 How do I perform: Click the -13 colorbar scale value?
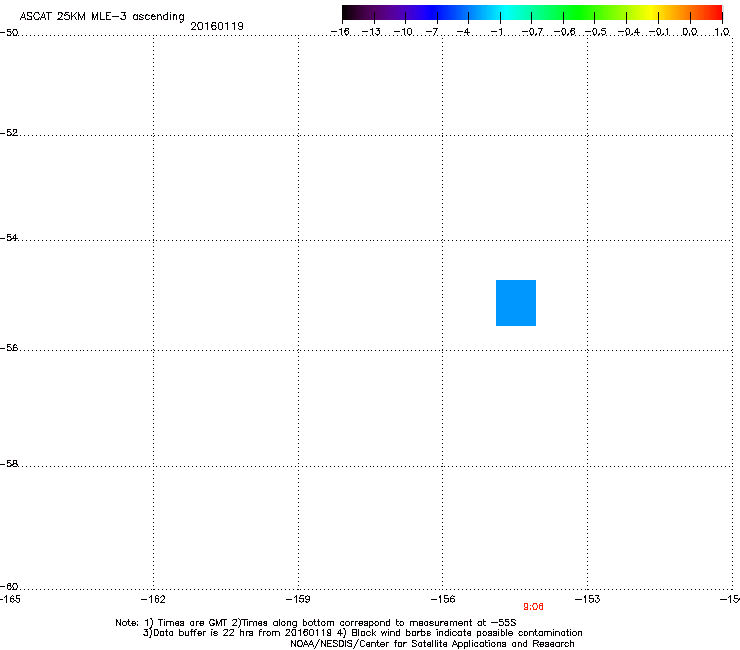pyautogui.click(x=371, y=32)
